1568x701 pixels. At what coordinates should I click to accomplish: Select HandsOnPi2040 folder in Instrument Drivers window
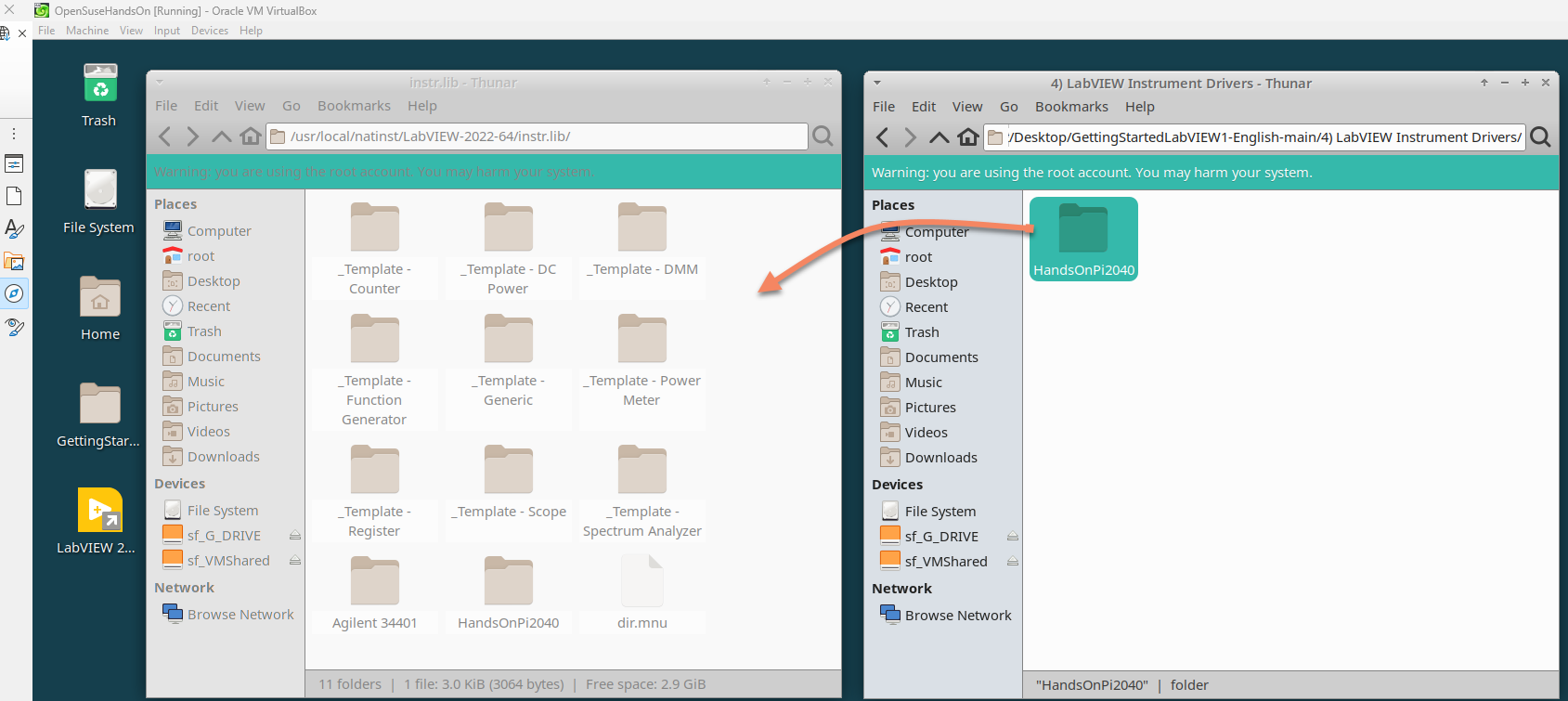tap(1083, 239)
